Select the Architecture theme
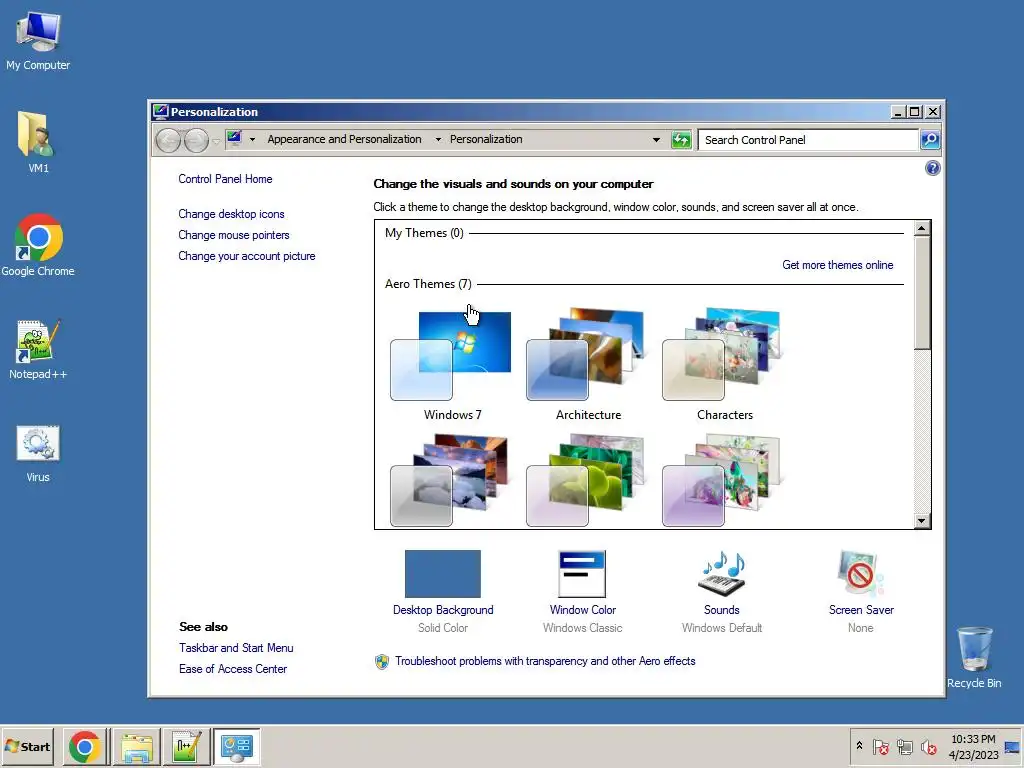 pos(588,366)
